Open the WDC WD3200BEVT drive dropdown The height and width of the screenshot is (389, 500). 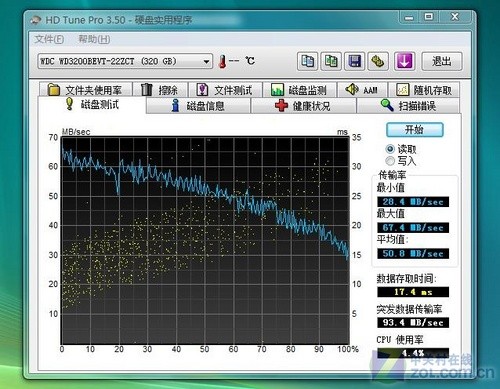[125, 61]
